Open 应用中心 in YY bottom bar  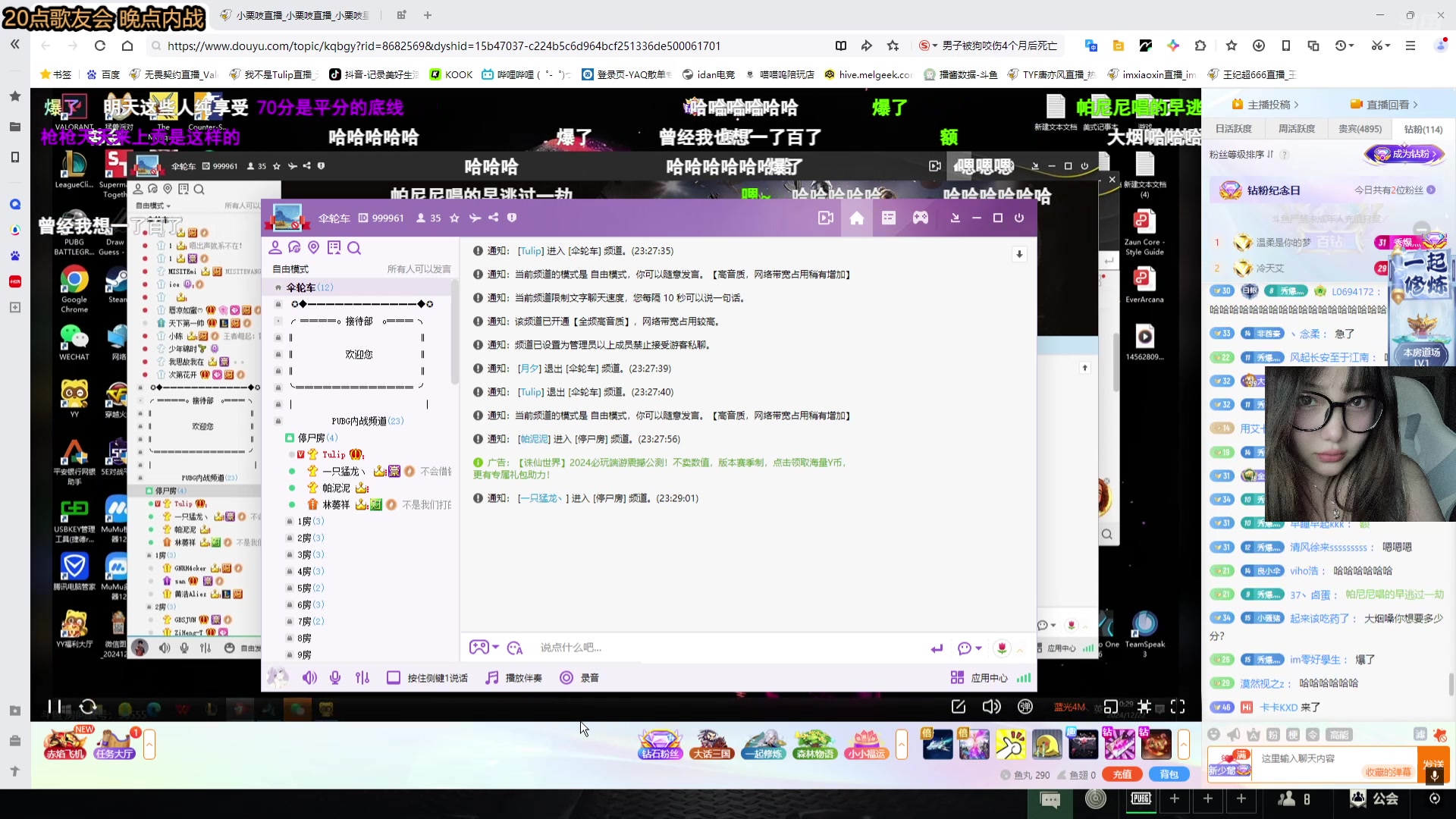click(979, 678)
